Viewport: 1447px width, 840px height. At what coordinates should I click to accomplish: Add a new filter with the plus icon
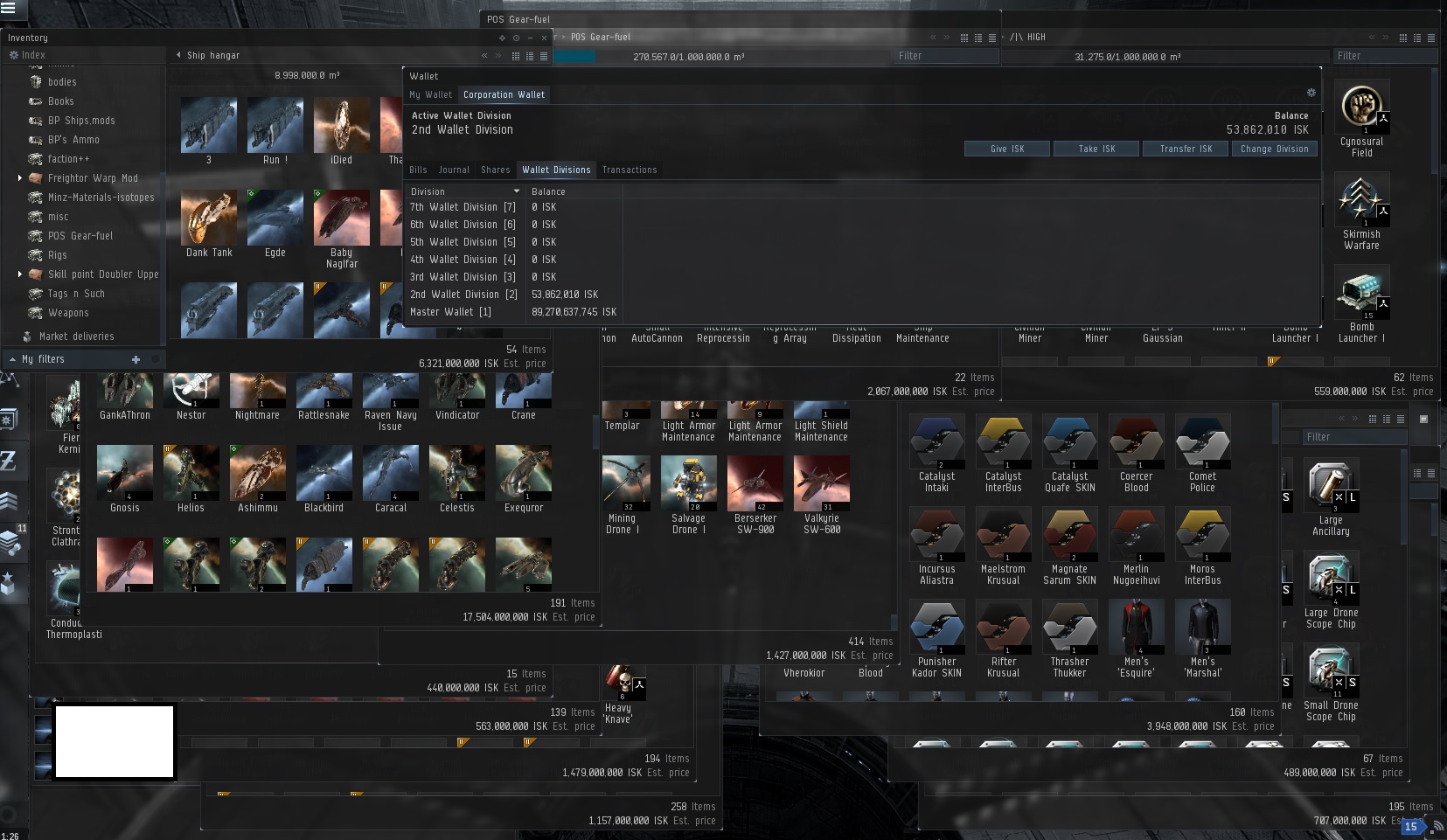click(x=136, y=359)
